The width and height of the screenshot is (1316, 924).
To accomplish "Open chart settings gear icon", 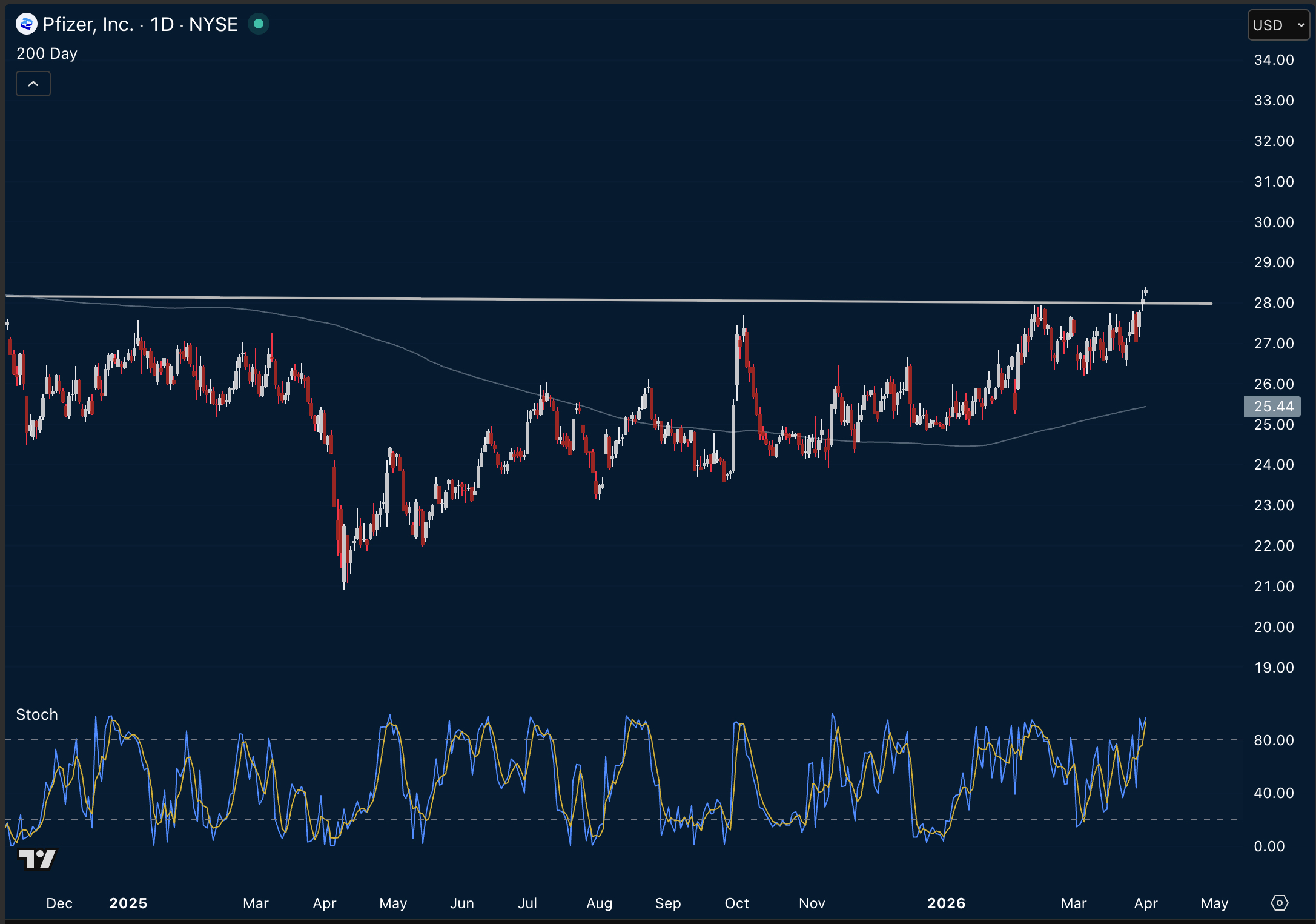I will click(x=1278, y=903).
